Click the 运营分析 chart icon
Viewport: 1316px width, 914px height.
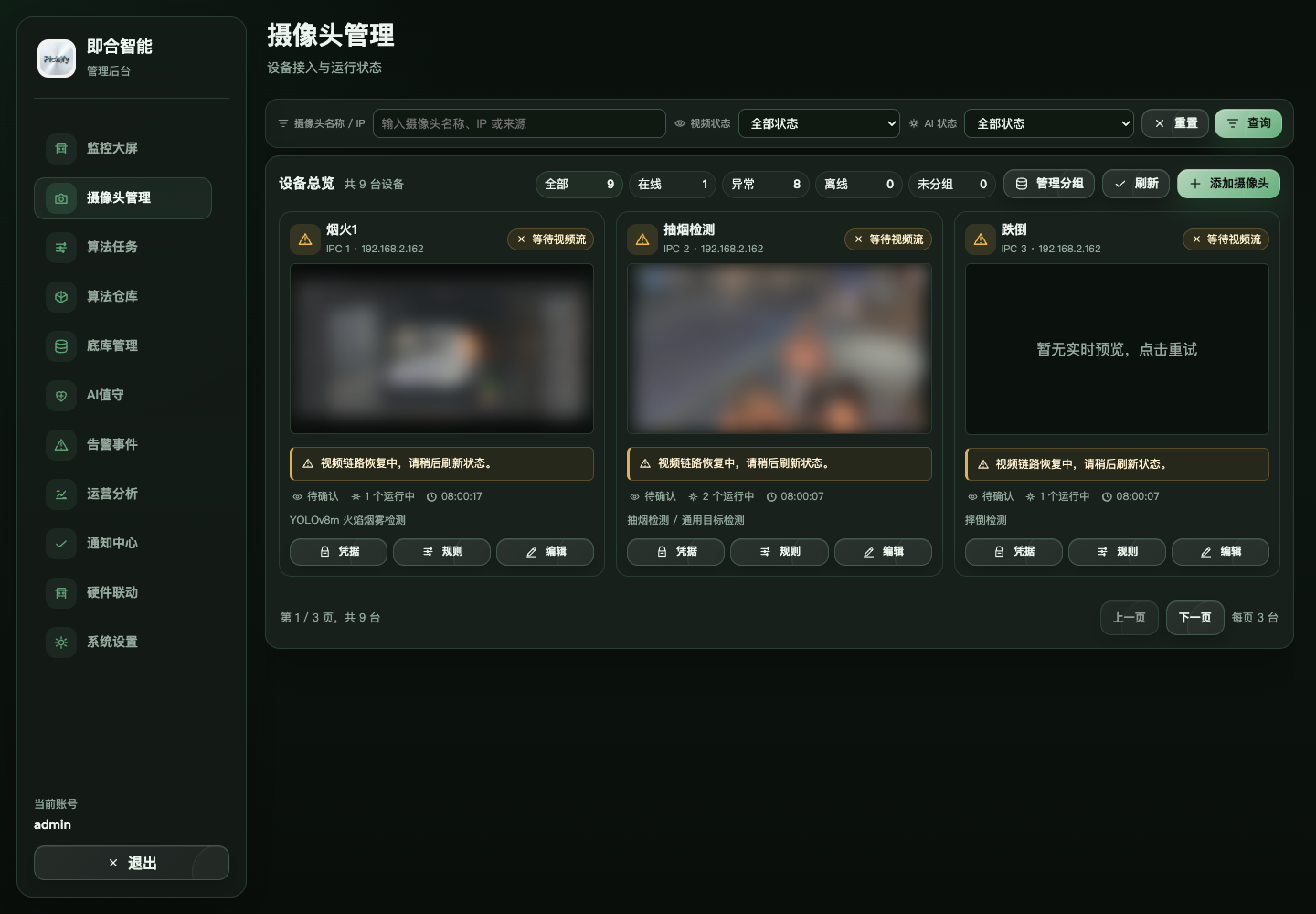[x=61, y=494]
